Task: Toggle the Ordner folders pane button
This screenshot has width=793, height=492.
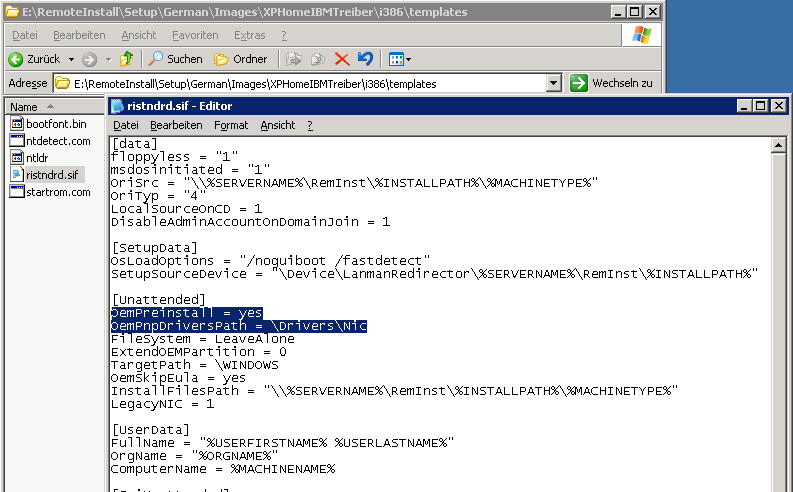Action: click(240, 59)
